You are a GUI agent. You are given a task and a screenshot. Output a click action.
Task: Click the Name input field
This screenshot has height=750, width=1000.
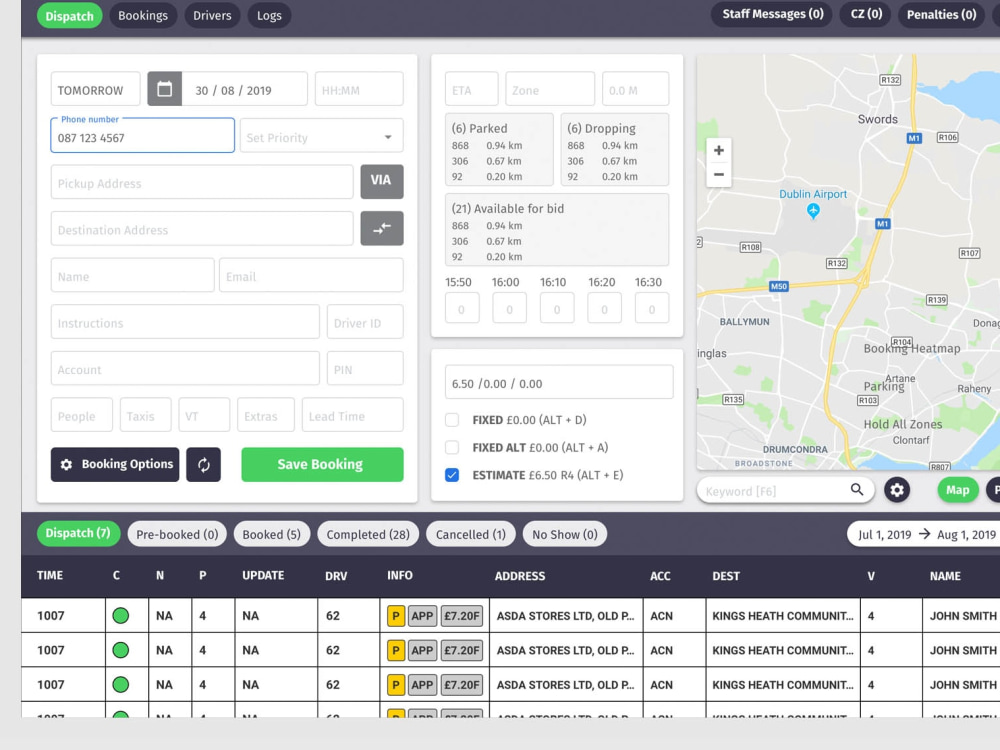(133, 275)
